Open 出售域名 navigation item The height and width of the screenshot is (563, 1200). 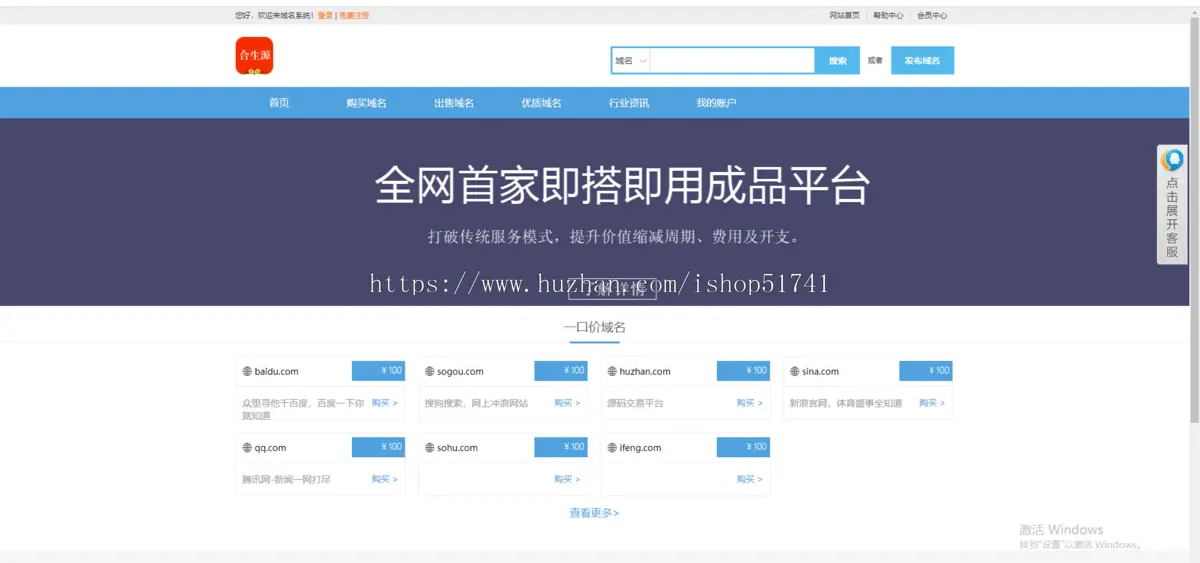tap(454, 103)
